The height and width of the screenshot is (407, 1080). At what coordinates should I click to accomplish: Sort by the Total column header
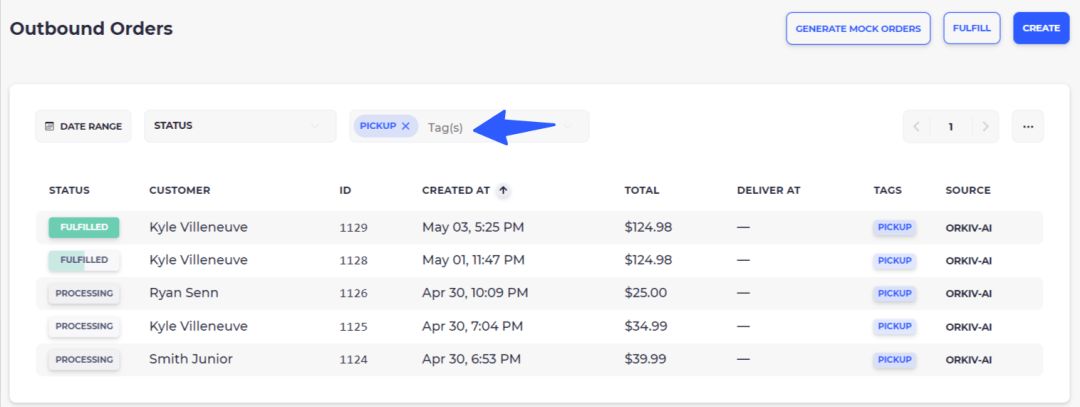[642, 191]
